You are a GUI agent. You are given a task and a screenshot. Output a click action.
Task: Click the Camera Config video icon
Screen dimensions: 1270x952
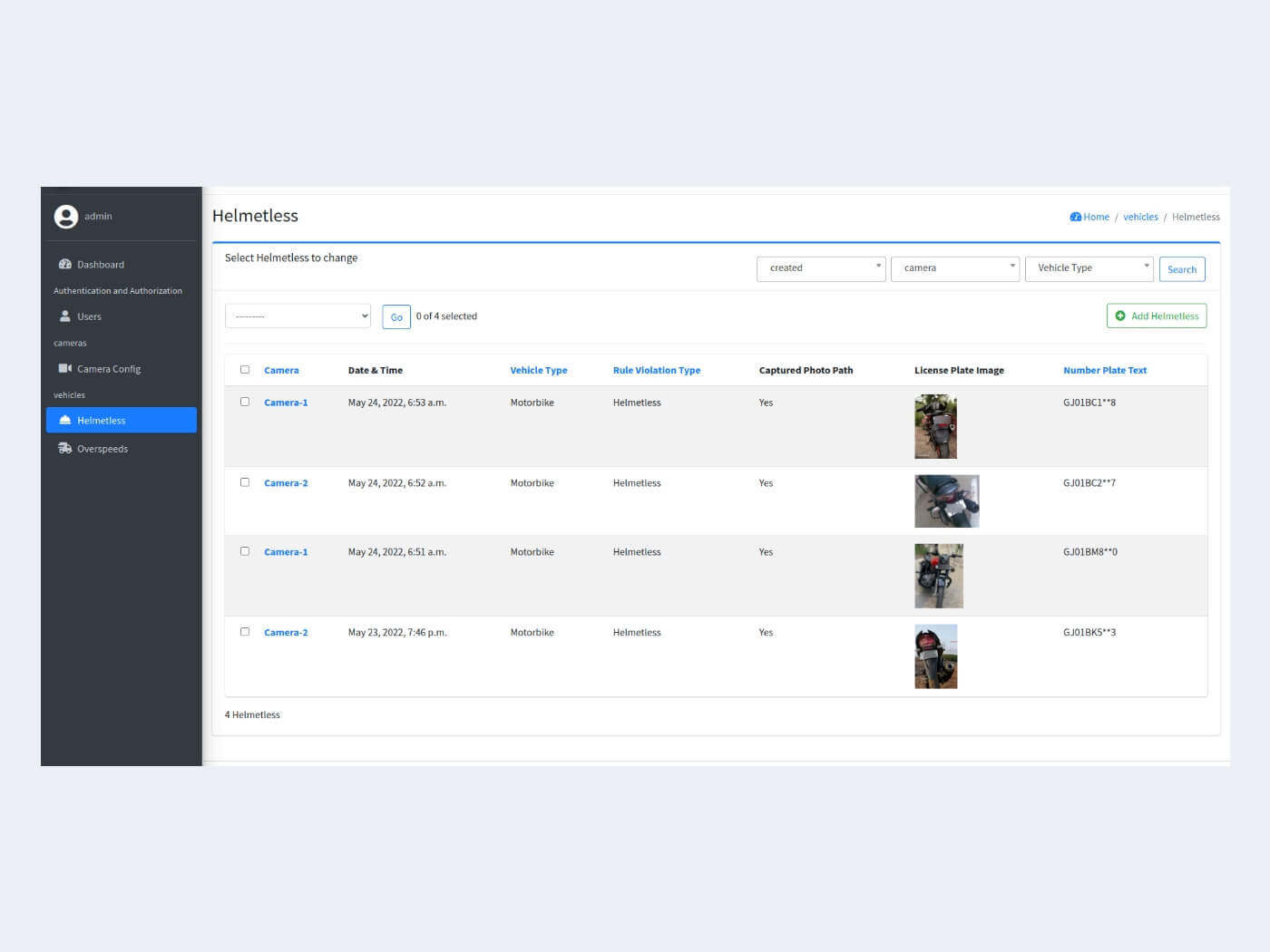[65, 368]
